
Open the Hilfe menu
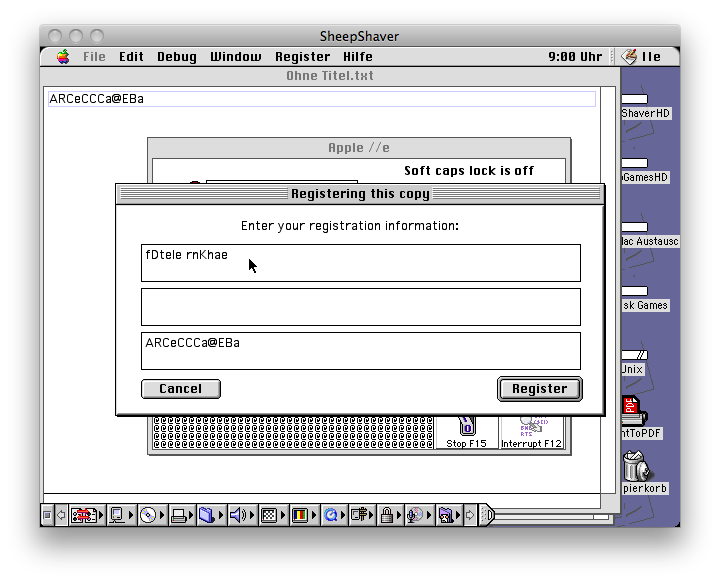tap(358, 57)
